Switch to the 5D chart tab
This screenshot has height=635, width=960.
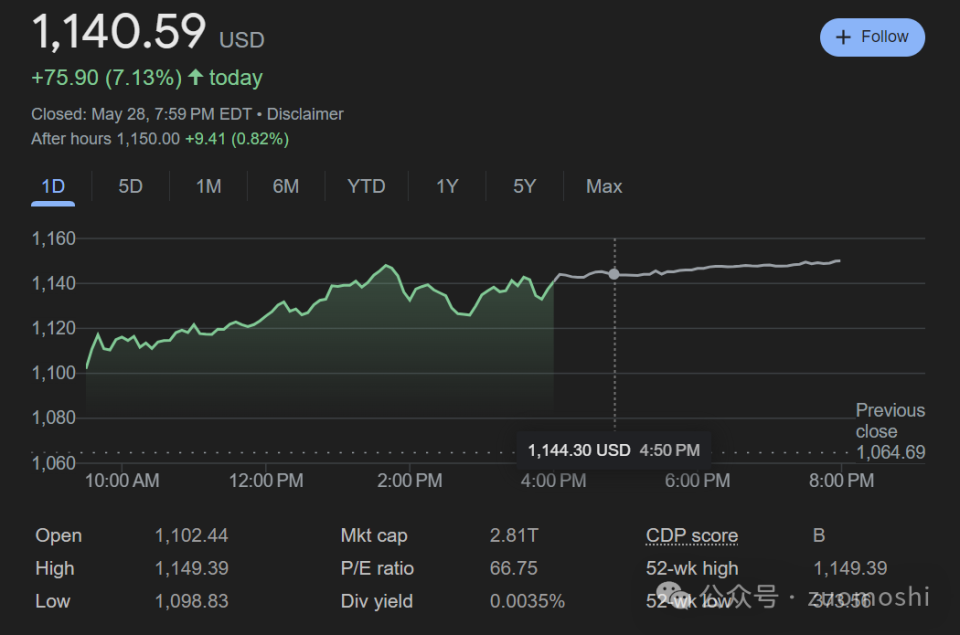(130, 186)
